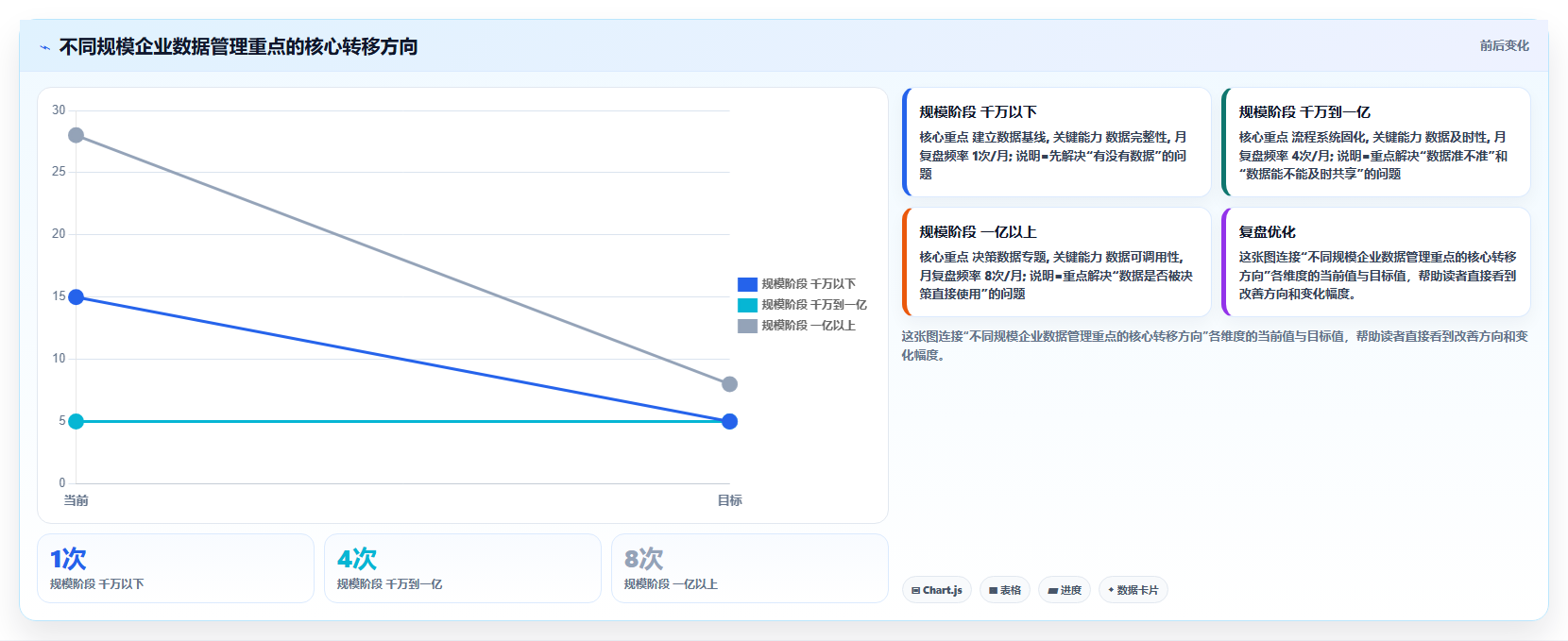The height and width of the screenshot is (641, 1568).
Task: Click the cyan data point at 当前
Action: tap(77, 421)
